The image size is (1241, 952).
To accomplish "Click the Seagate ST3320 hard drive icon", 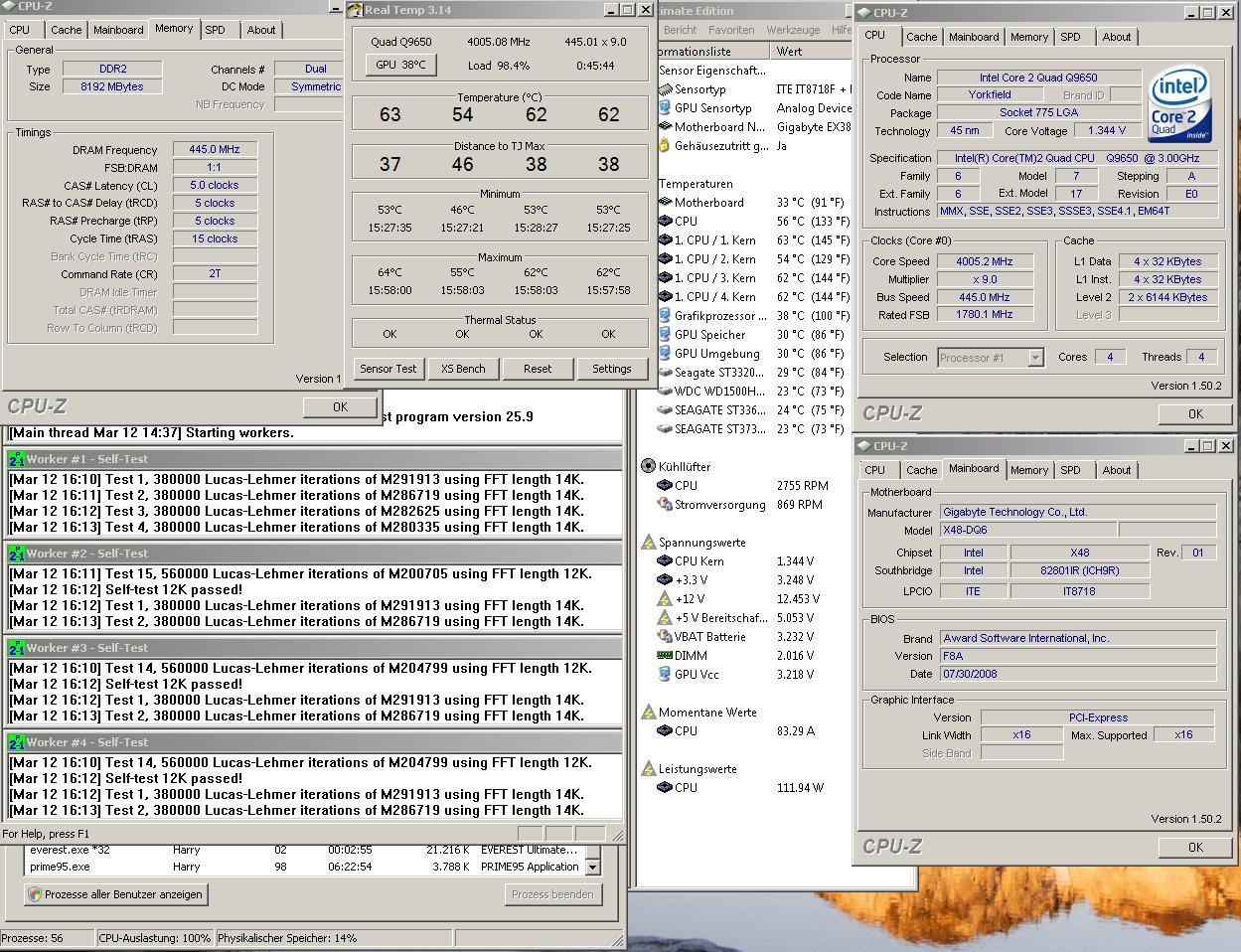I will point(665,373).
